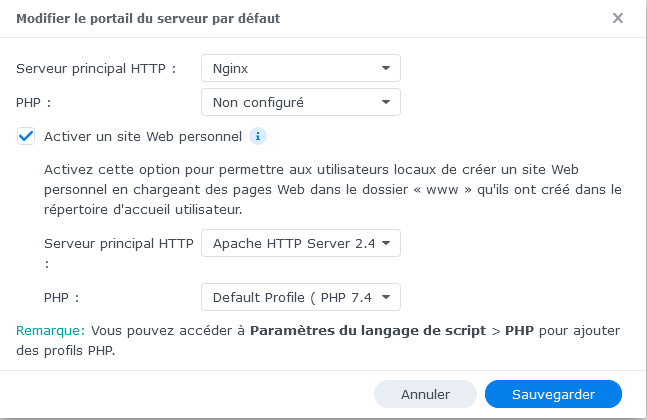The width and height of the screenshot is (647, 420).
Task: Click the arrow on Default Profile PHP combo
Action: pyautogui.click(x=386, y=297)
